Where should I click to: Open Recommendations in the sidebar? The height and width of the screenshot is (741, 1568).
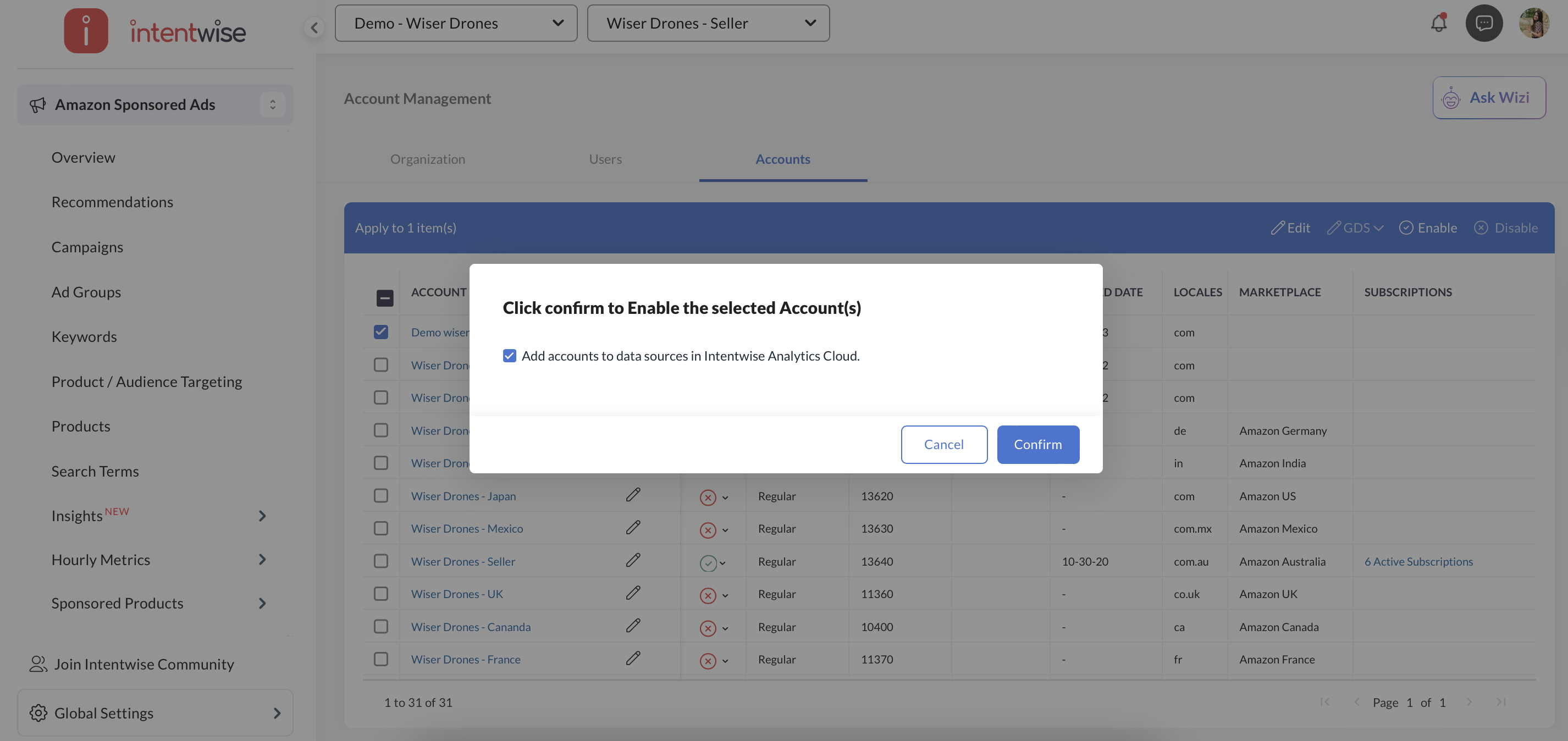[x=112, y=202]
